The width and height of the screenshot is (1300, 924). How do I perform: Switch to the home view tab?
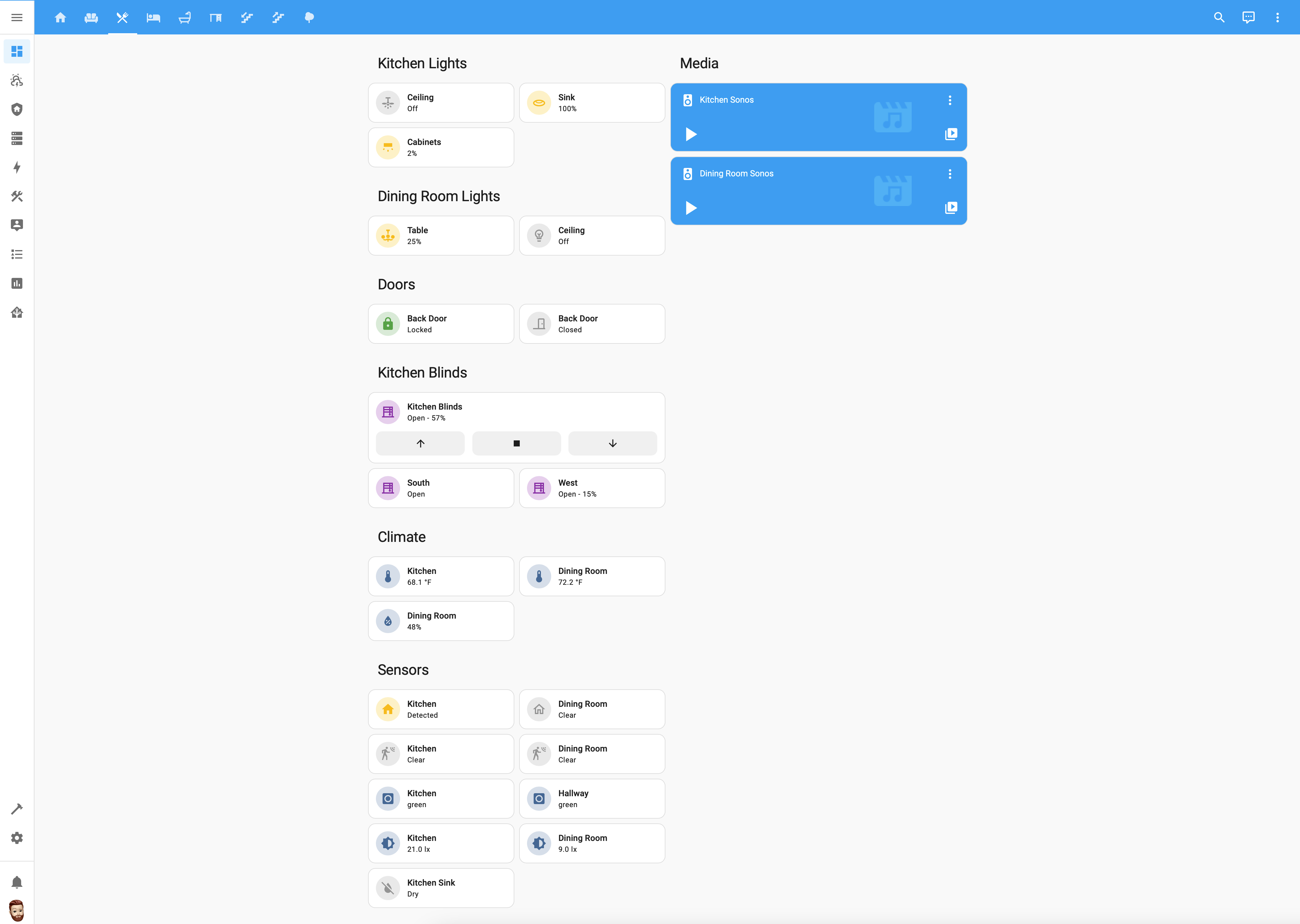(x=60, y=17)
